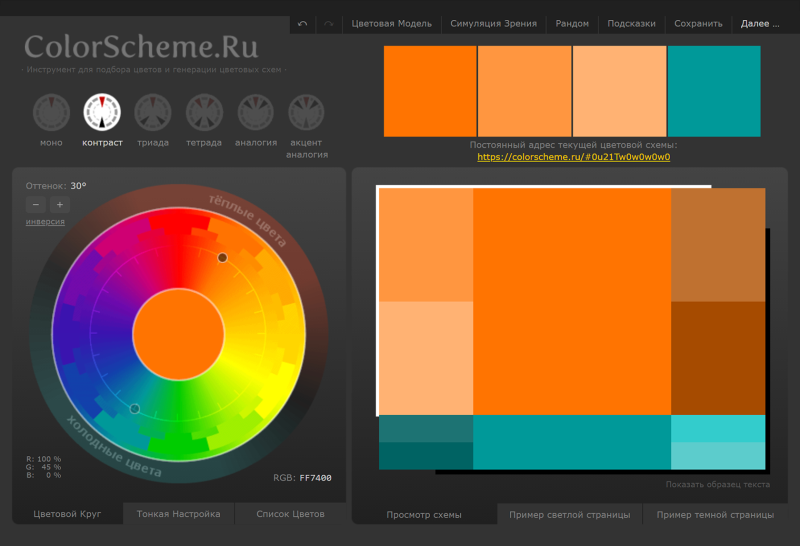Click the teal complement marker on wheel
Image resolution: width=800 pixels, height=546 pixels.
click(135, 409)
